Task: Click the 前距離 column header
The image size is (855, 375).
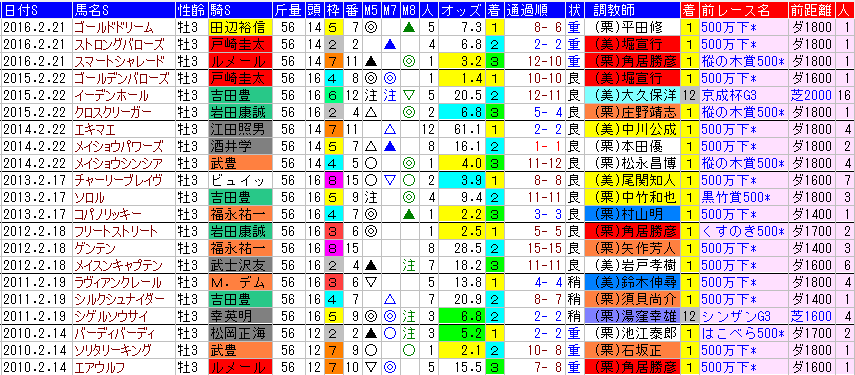Action: pos(811,9)
